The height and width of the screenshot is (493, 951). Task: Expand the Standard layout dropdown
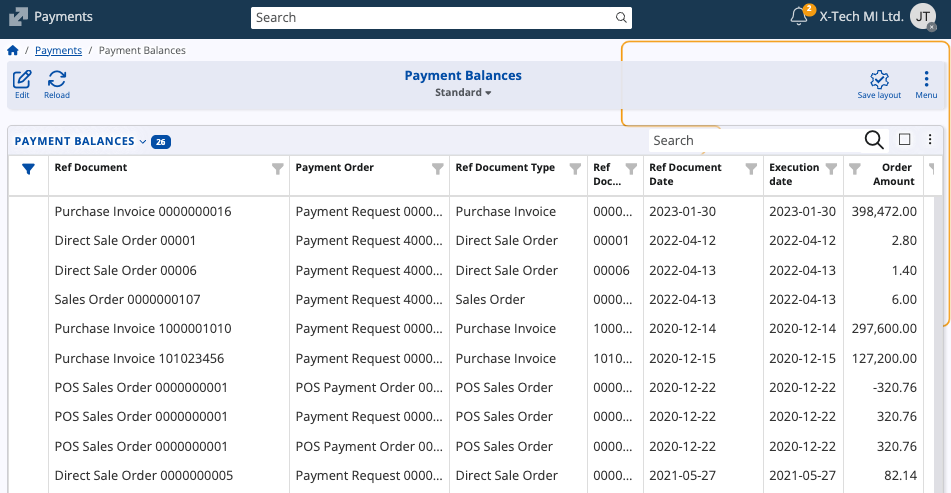[463, 93]
